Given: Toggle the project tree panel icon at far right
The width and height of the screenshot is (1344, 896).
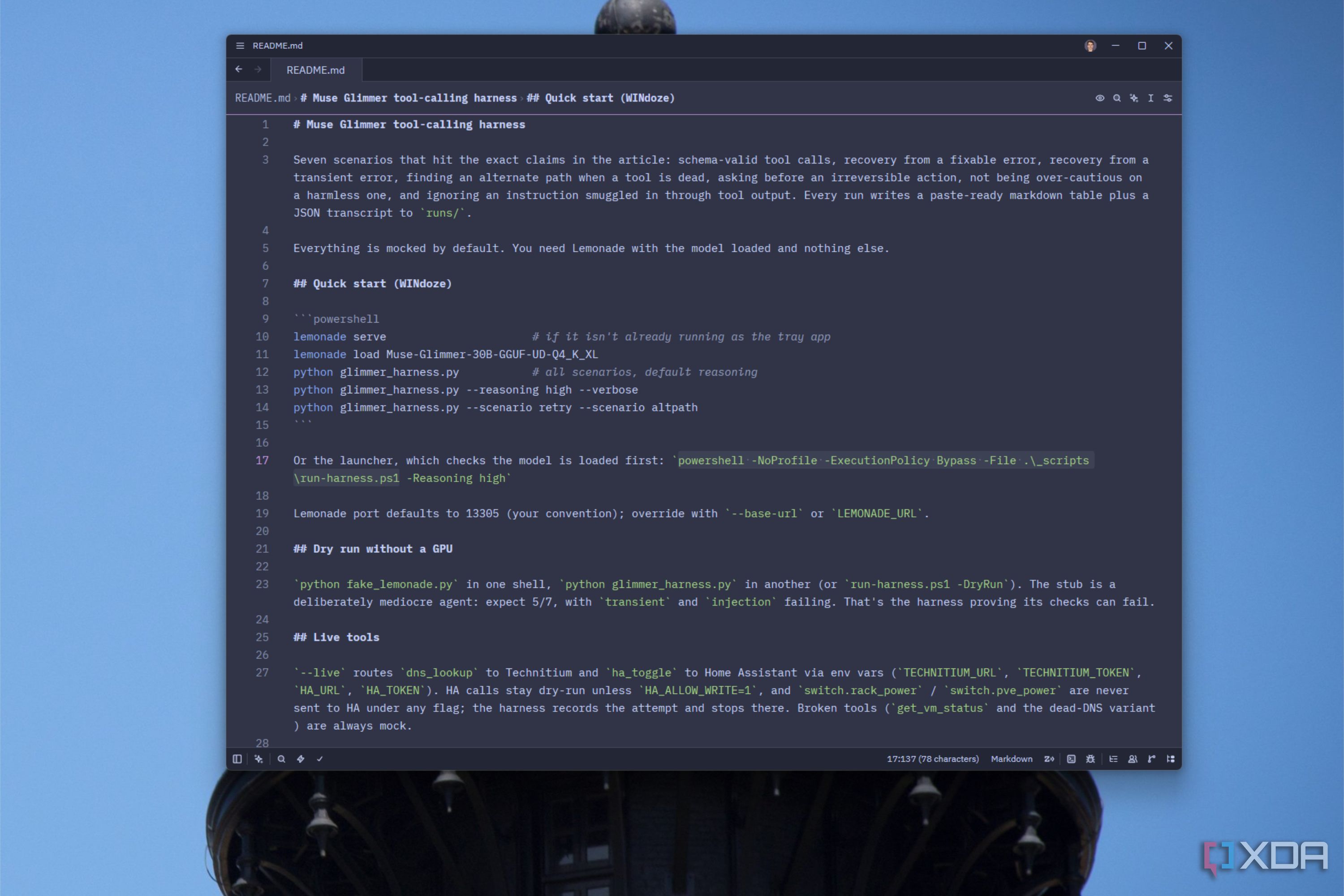Looking at the screenshot, I should pyautogui.click(x=1171, y=759).
